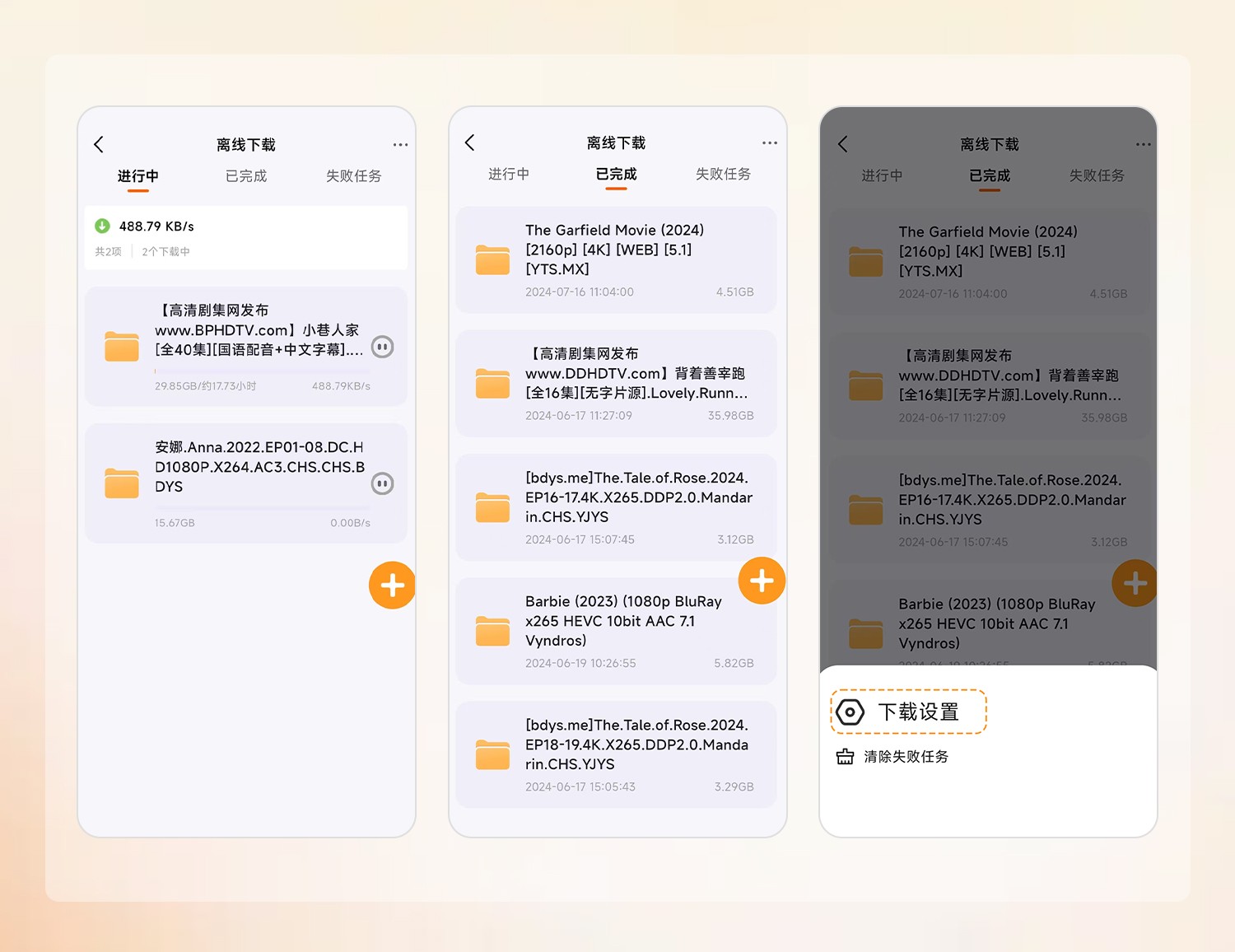
Task: Open 下载设置 from the bottom sheet
Action: (908, 712)
